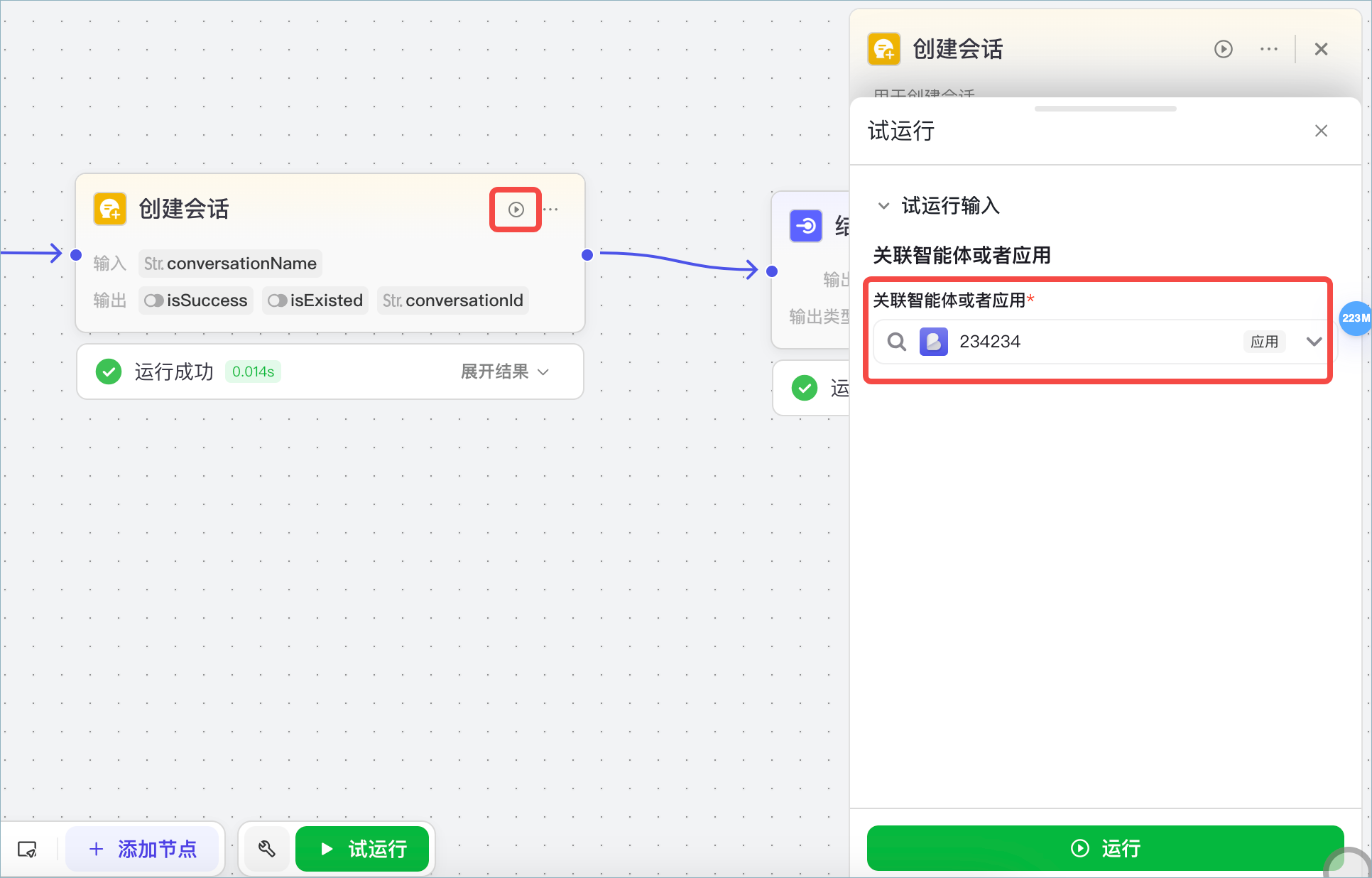
Task: Click the green 试运行 toolbar button
Action: click(x=363, y=848)
